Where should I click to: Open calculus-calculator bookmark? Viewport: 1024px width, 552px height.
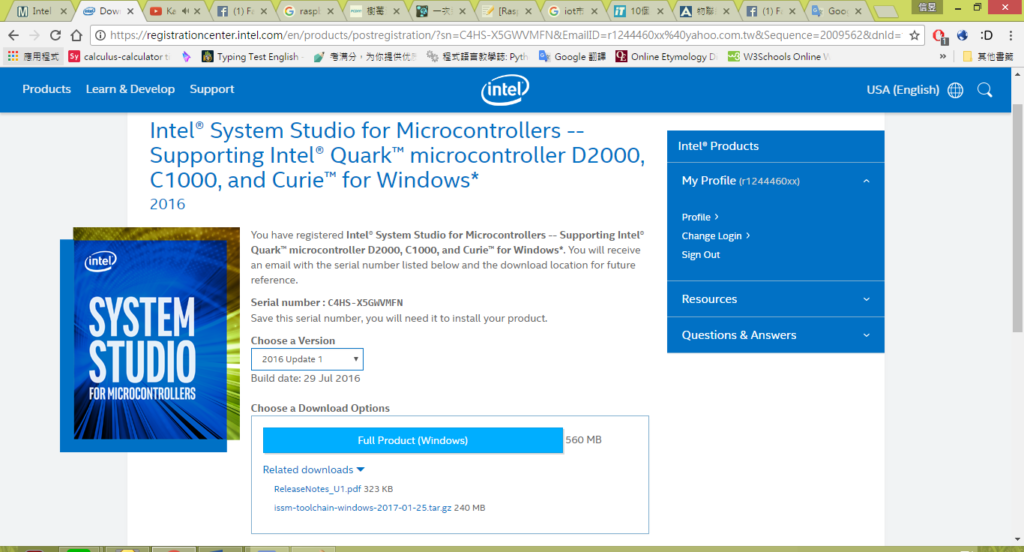118,57
